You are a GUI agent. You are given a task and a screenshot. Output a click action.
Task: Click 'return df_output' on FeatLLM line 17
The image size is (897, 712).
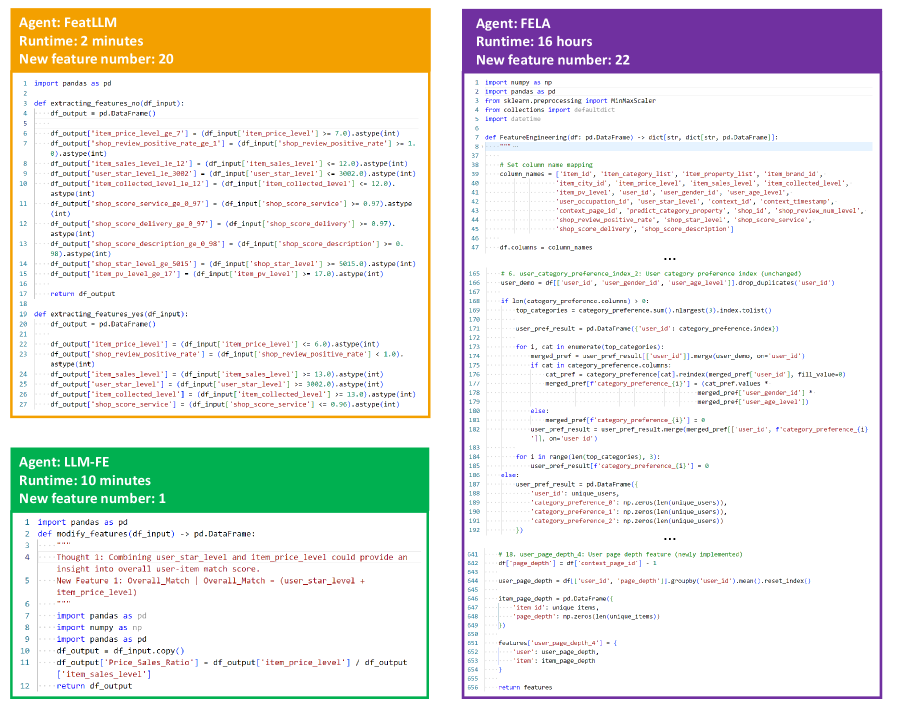[82, 294]
